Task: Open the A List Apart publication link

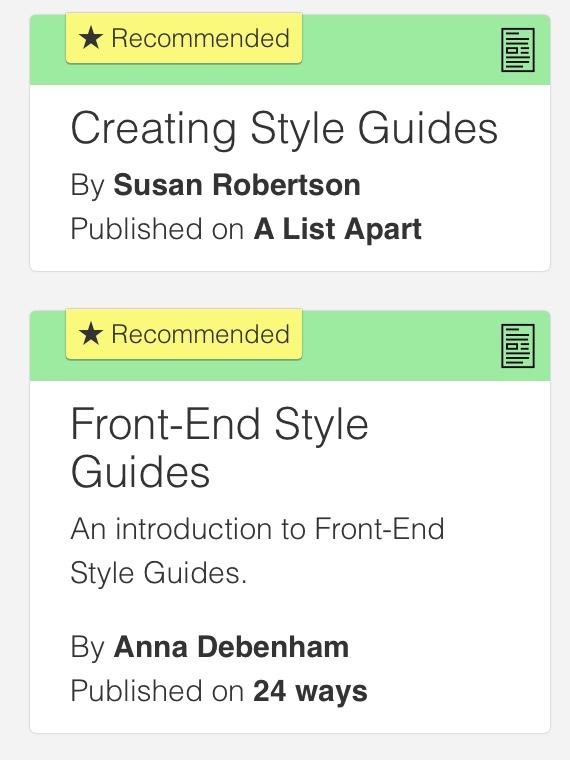Action: point(338,229)
